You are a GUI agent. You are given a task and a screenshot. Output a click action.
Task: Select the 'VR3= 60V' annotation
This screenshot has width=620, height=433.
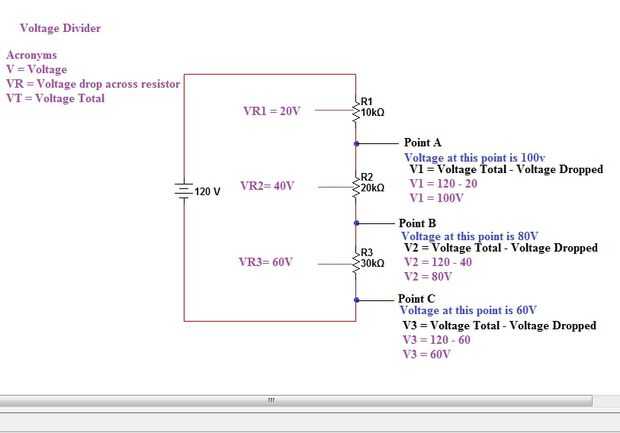click(266, 262)
